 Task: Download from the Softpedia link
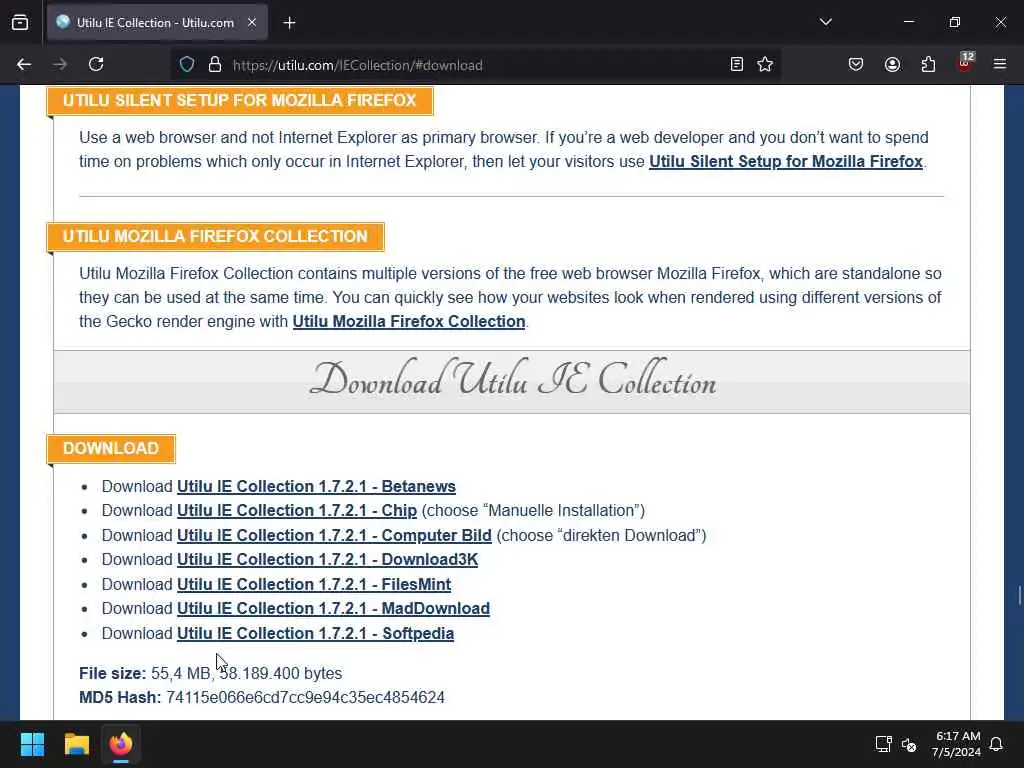(315, 633)
